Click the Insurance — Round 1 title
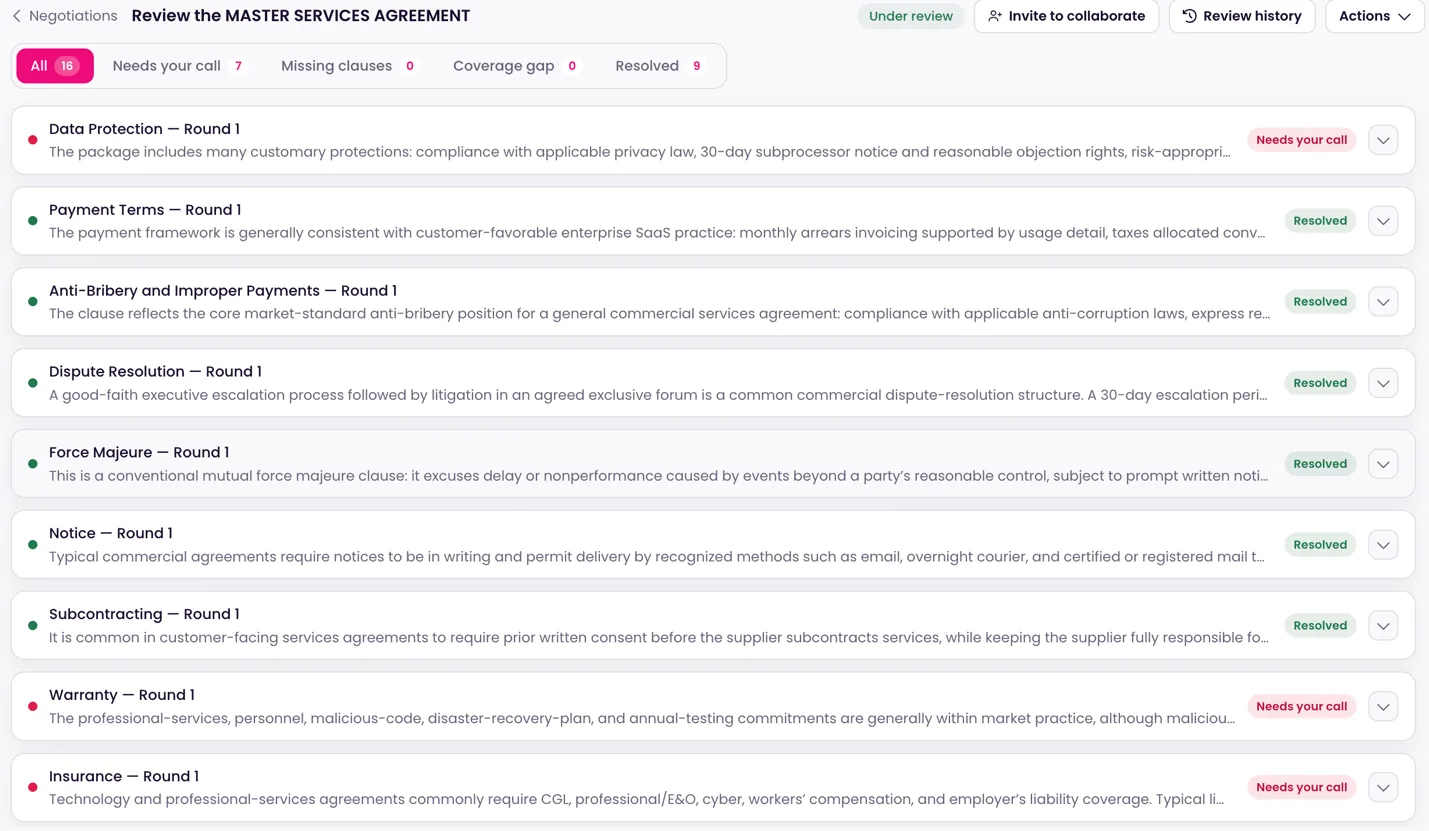This screenshot has width=1429, height=831. tap(124, 776)
